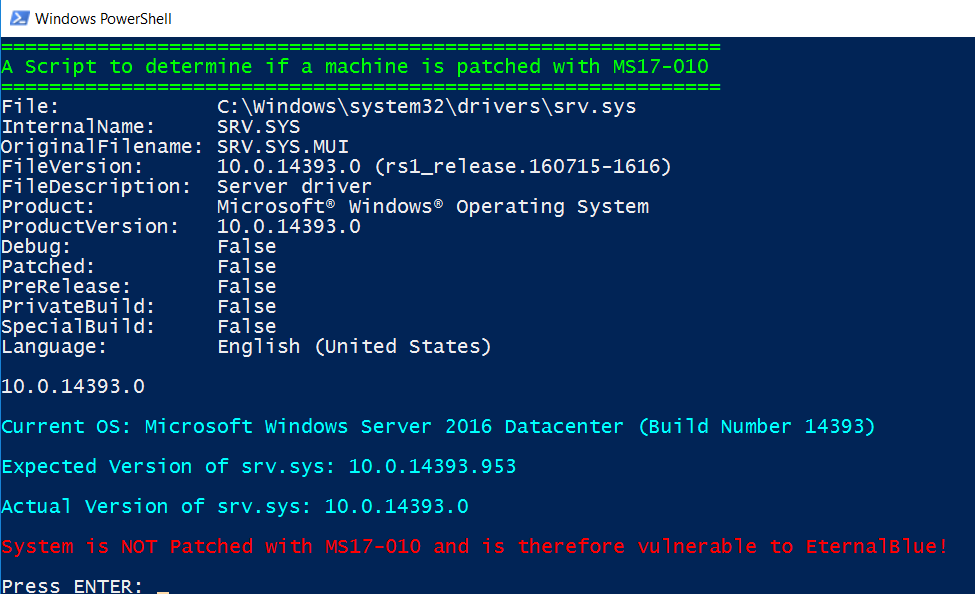Click the PowerShell icon in title bar
The width and height of the screenshot is (975, 594).
click(x=19, y=18)
